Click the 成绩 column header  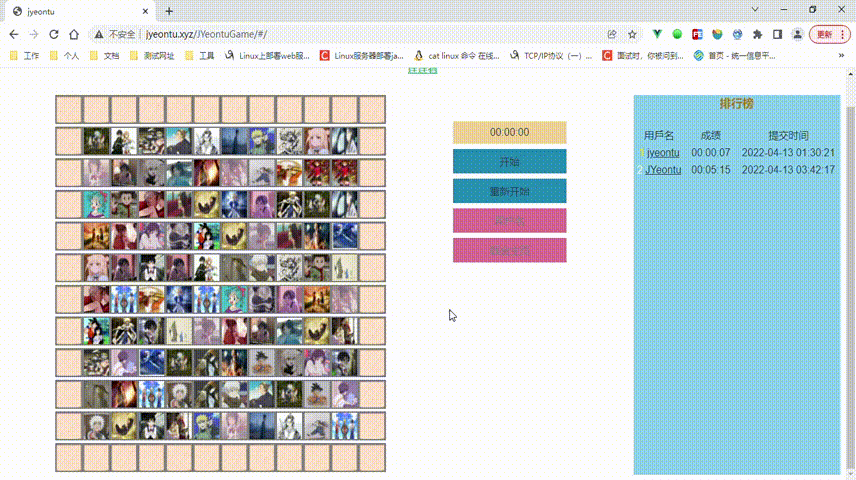pyautogui.click(x=711, y=135)
